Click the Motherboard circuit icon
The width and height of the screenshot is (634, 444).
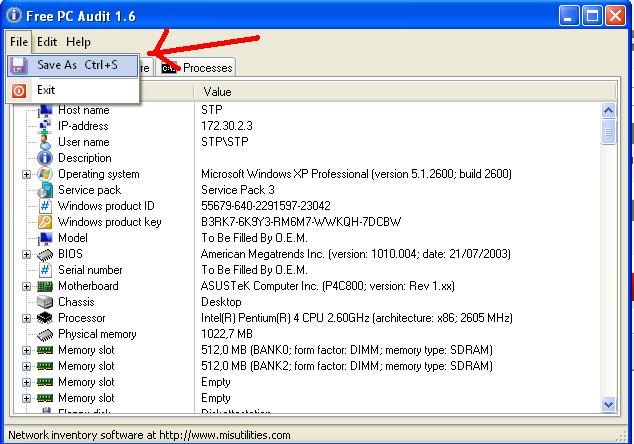click(x=45, y=286)
